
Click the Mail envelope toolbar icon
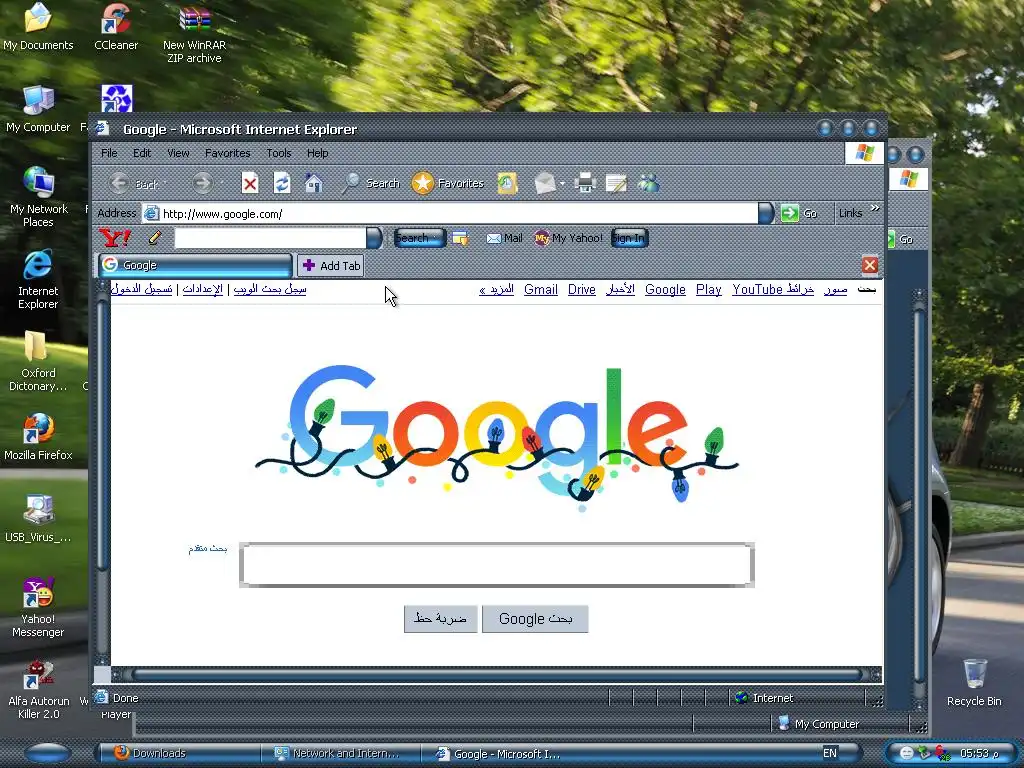click(x=545, y=184)
